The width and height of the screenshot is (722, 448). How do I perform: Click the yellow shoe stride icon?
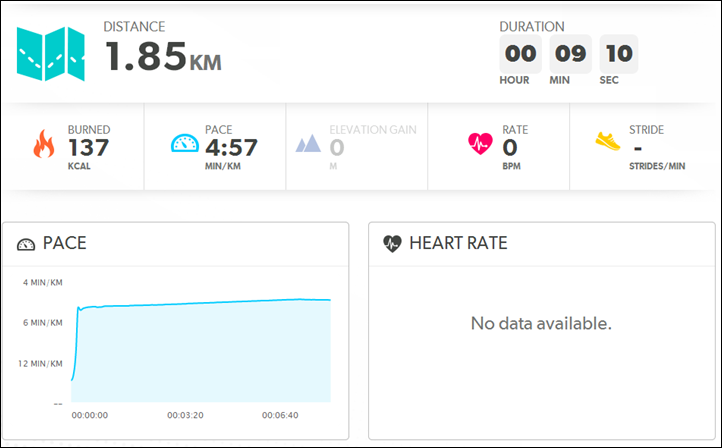click(608, 141)
